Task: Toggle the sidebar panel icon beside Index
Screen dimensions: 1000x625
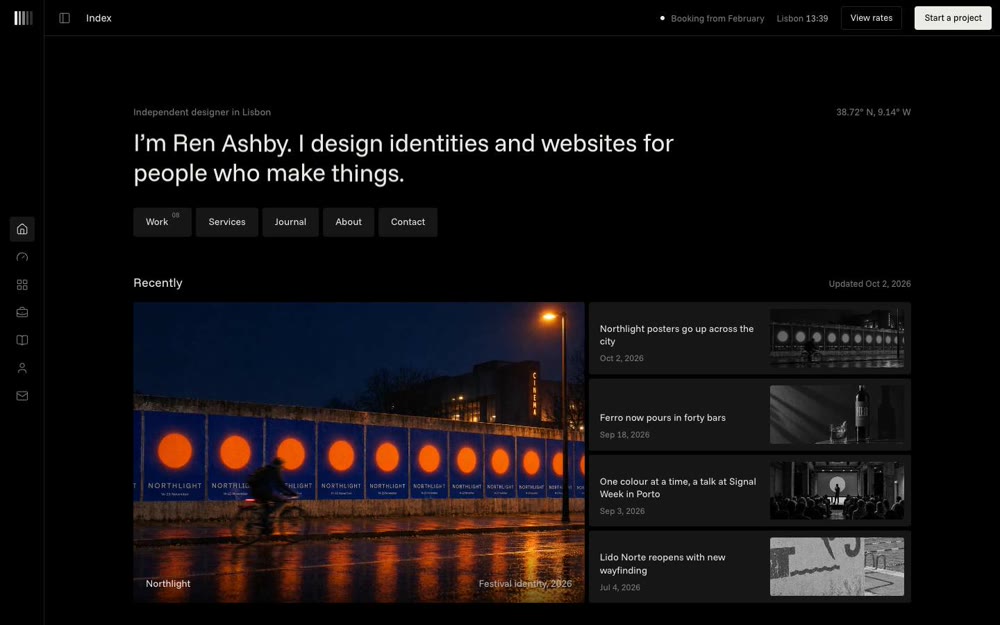Action: [64, 18]
